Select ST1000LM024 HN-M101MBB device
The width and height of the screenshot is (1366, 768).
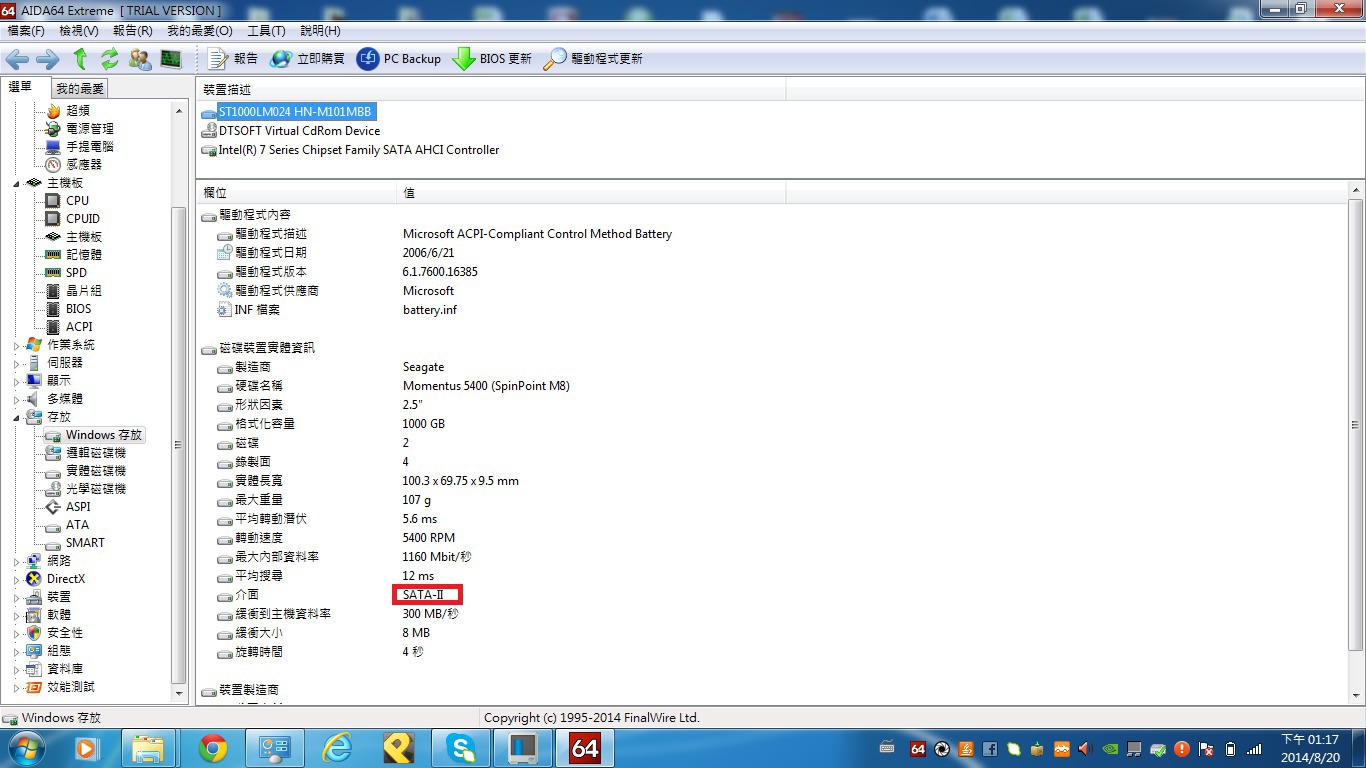point(296,112)
